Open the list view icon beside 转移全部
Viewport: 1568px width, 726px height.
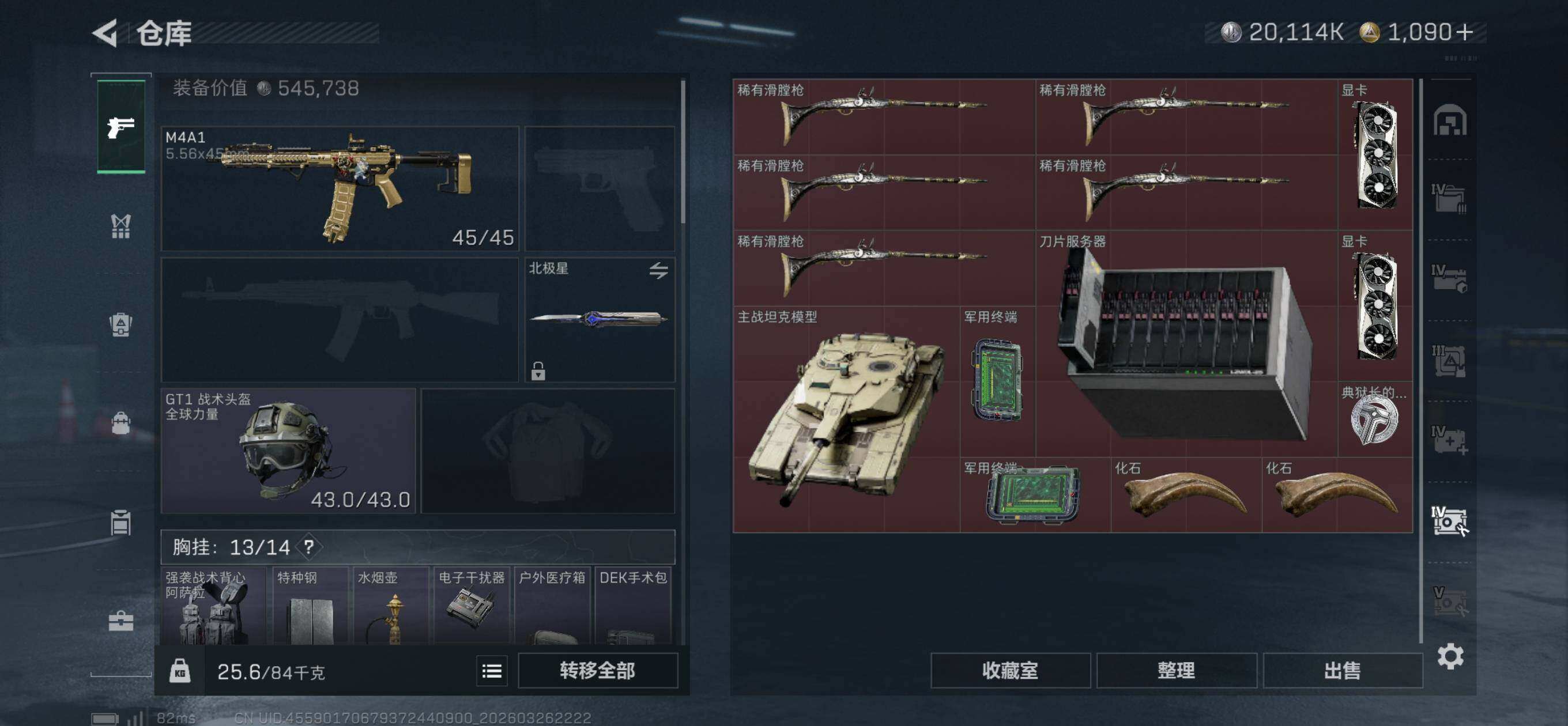click(x=491, y=671)
